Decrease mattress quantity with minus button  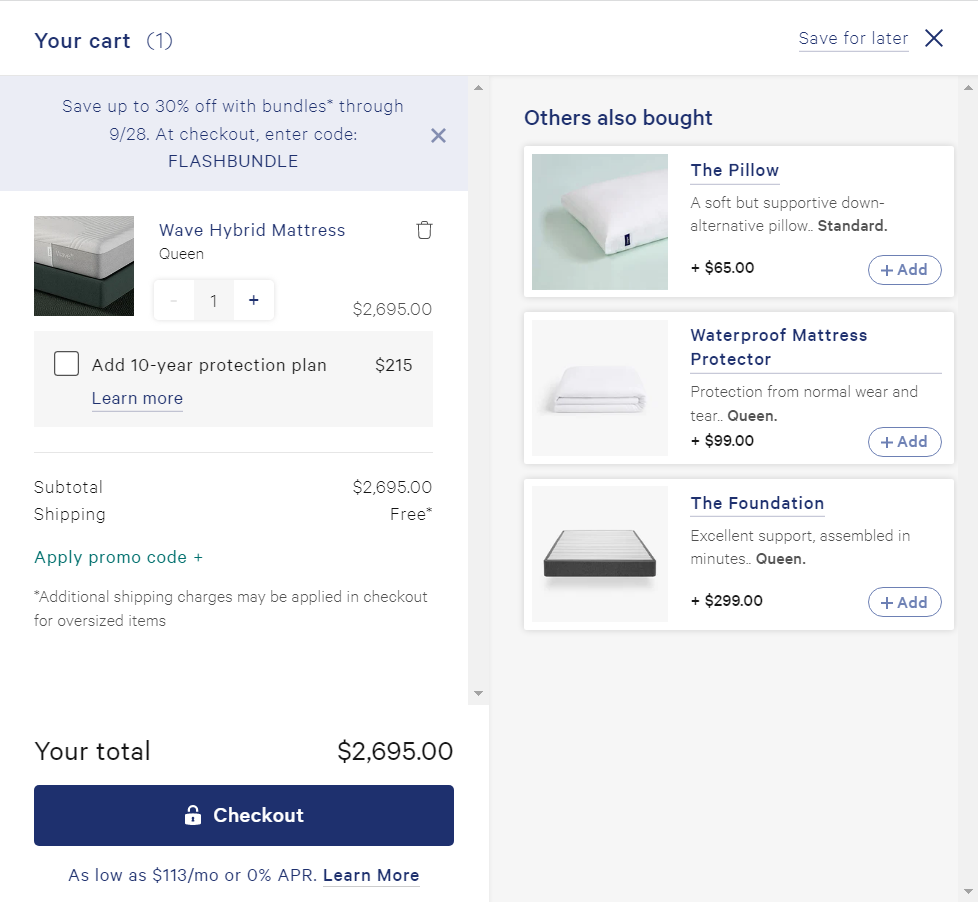pyautogui.click(x=174, y=300)
